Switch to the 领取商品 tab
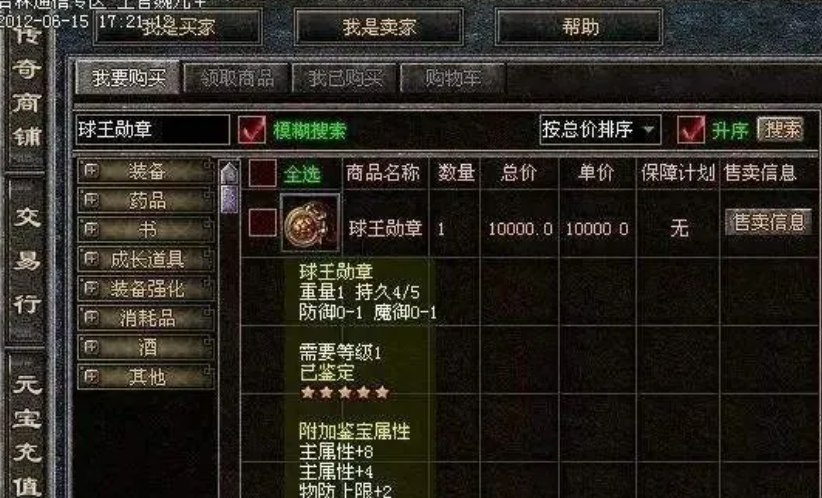This screenshot has height=498, width=822. pyautogui.click(x=236, y=78)
